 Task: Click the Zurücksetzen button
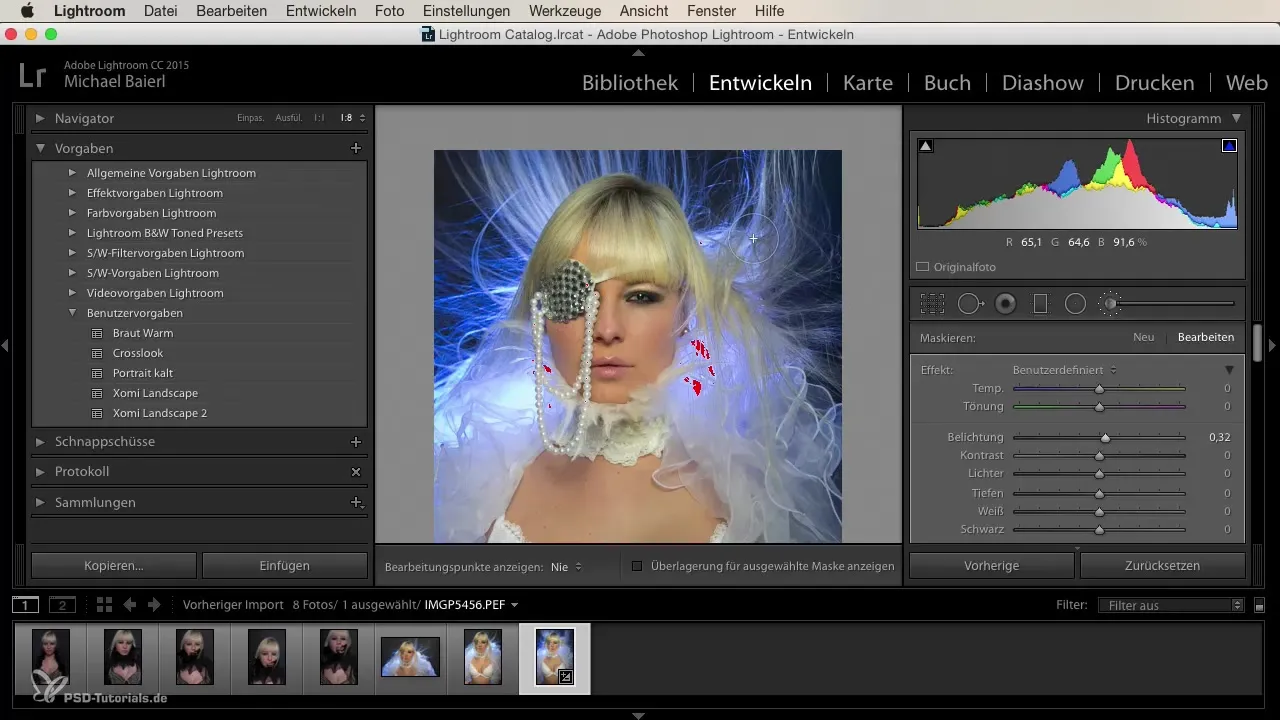point(1163,565)
